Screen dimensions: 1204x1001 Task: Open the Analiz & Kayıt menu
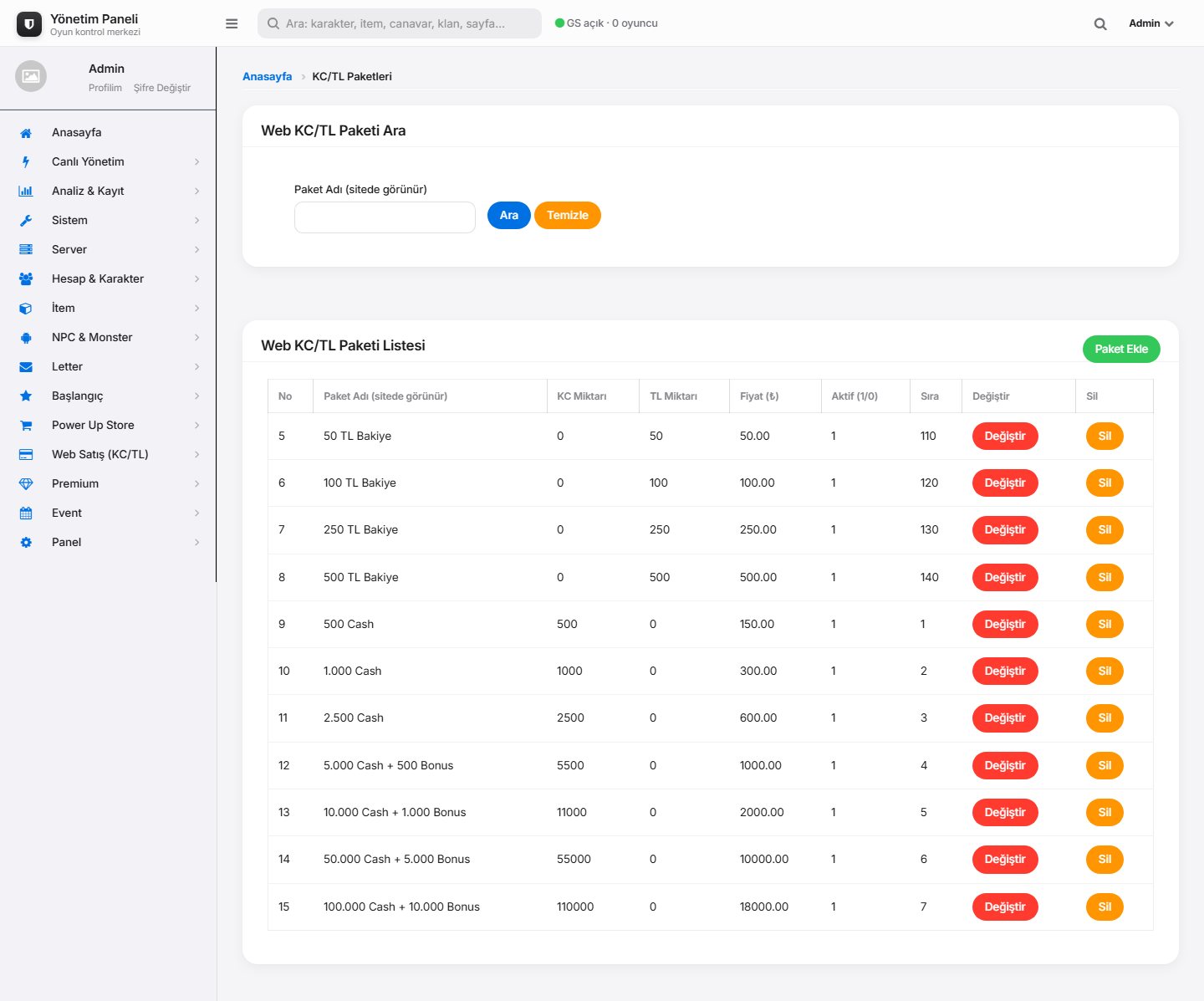[108, 191]
